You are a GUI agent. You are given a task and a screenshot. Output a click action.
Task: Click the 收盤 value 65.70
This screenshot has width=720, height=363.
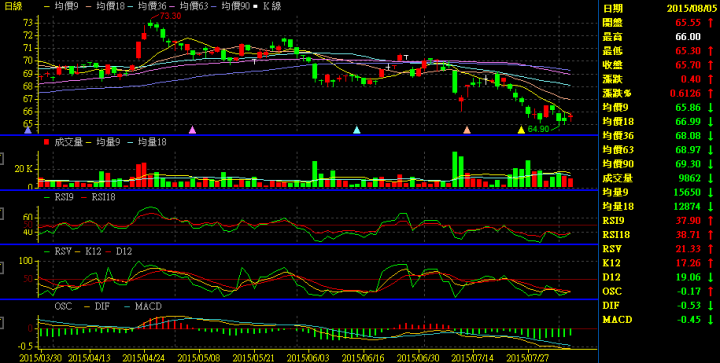coord(688,65)
